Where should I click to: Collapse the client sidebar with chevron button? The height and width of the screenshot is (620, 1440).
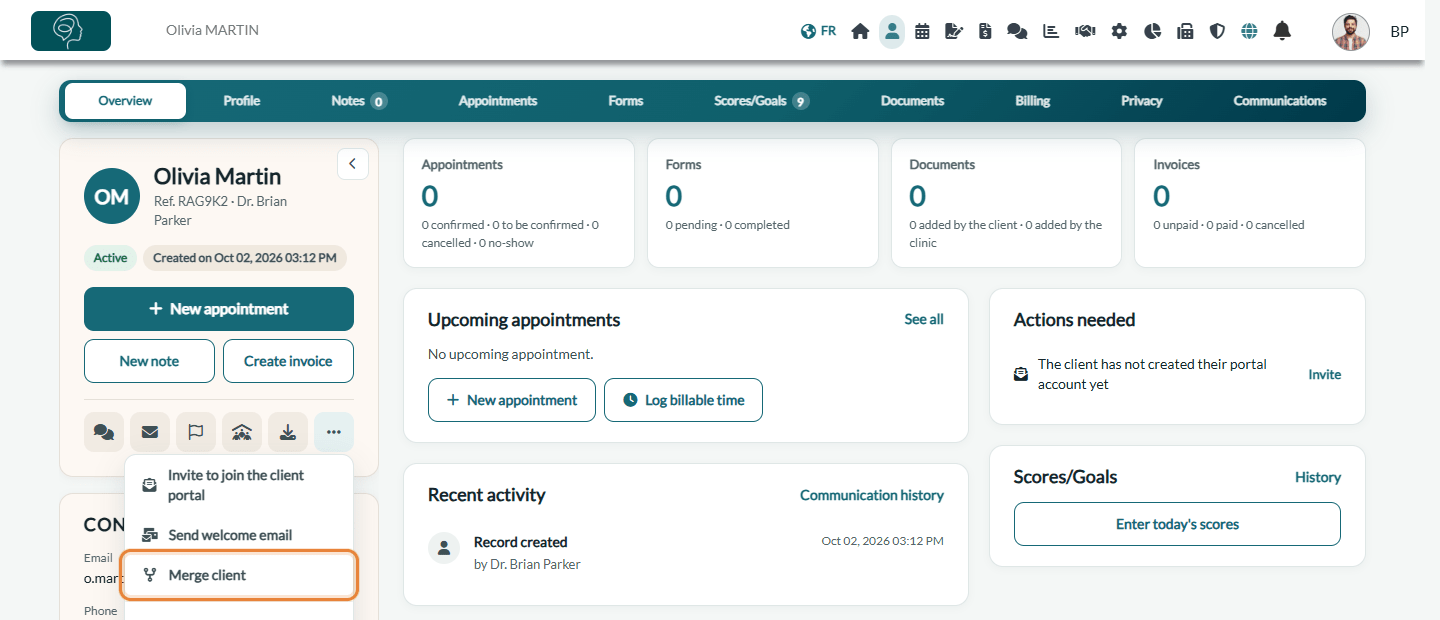pos(353,164)
